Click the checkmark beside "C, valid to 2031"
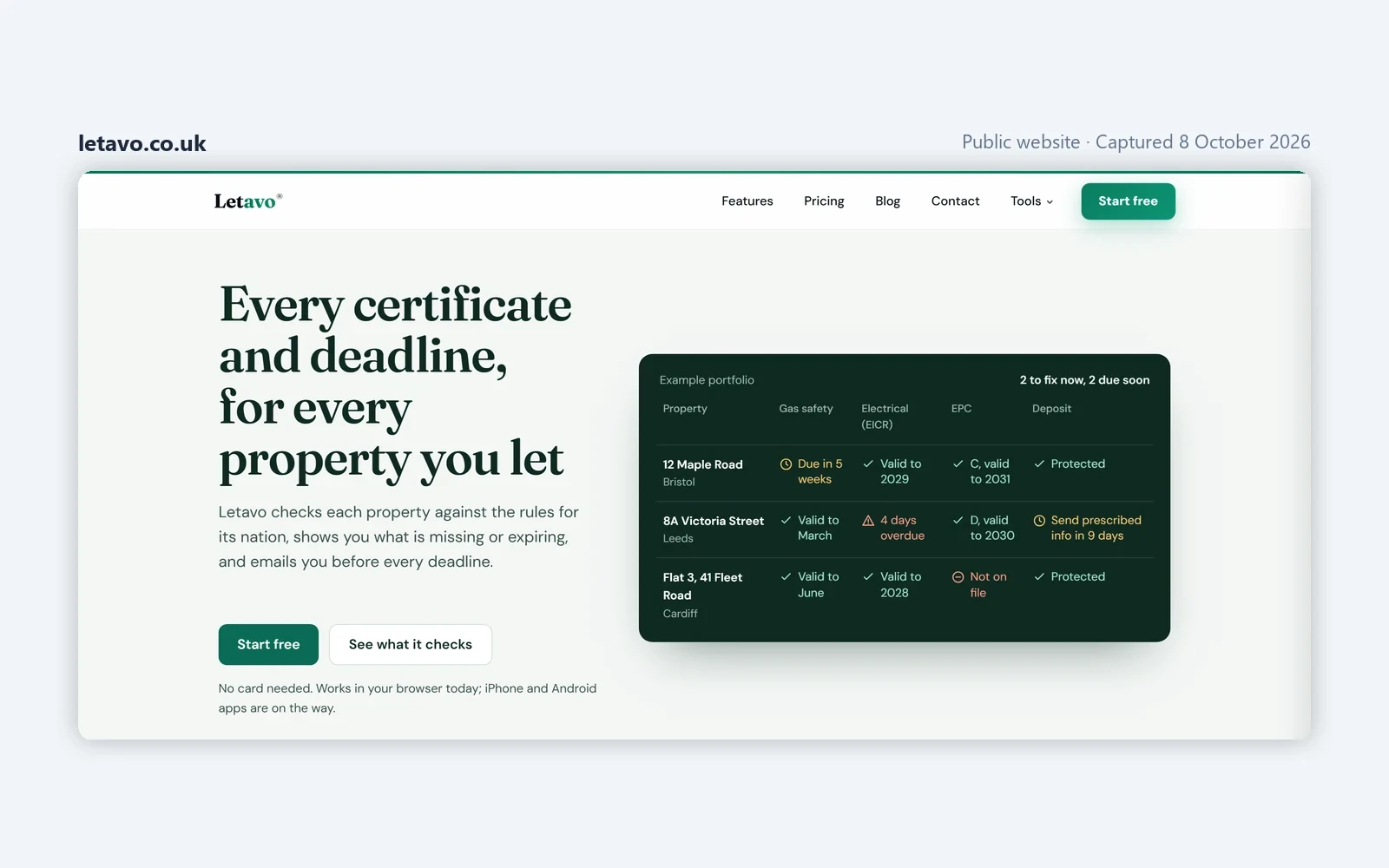 (958, 464)
